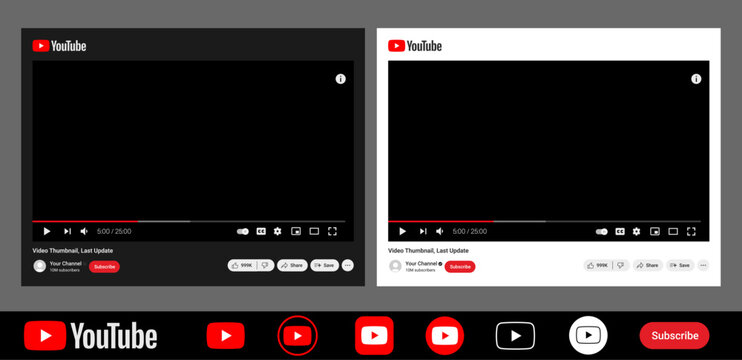Switch to miniplayer in the light player
The image size is (742, 360).
(655, 231)
